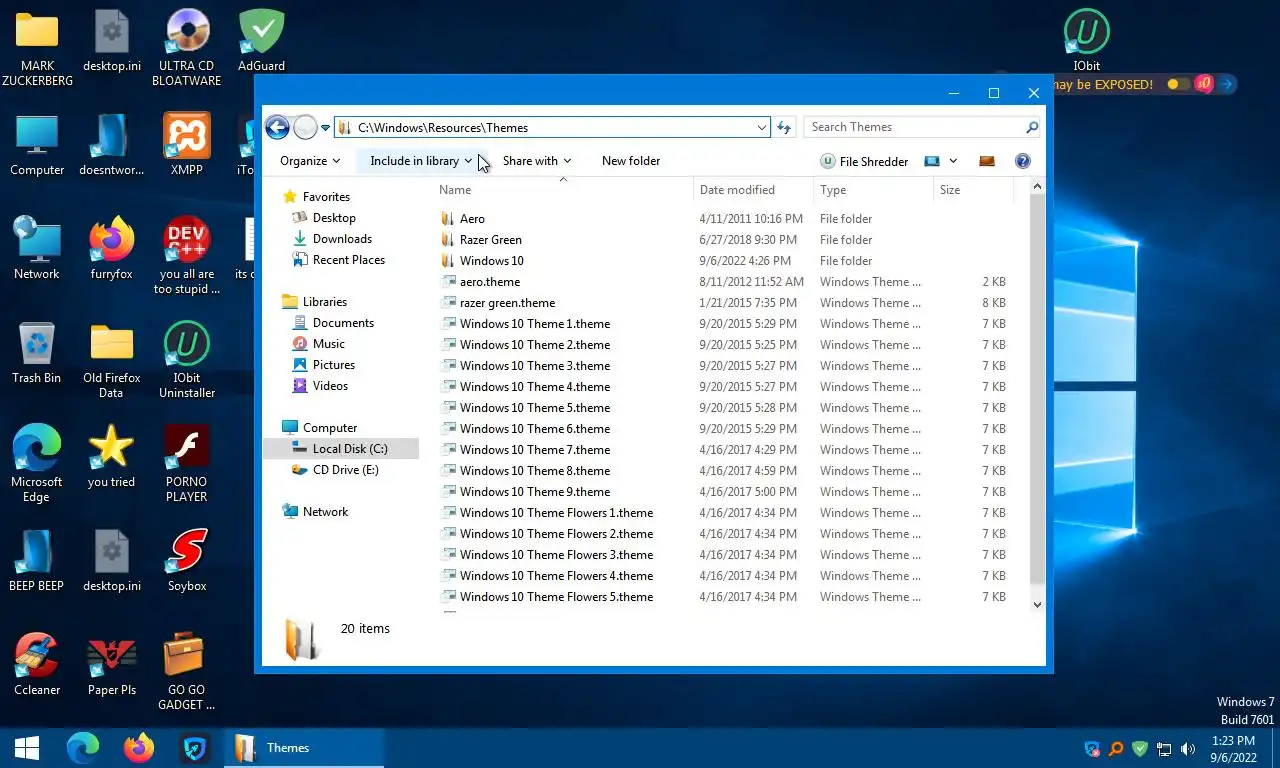
Task: Click the Forward navigation arrow in Explorer
Action: [305, 127]
